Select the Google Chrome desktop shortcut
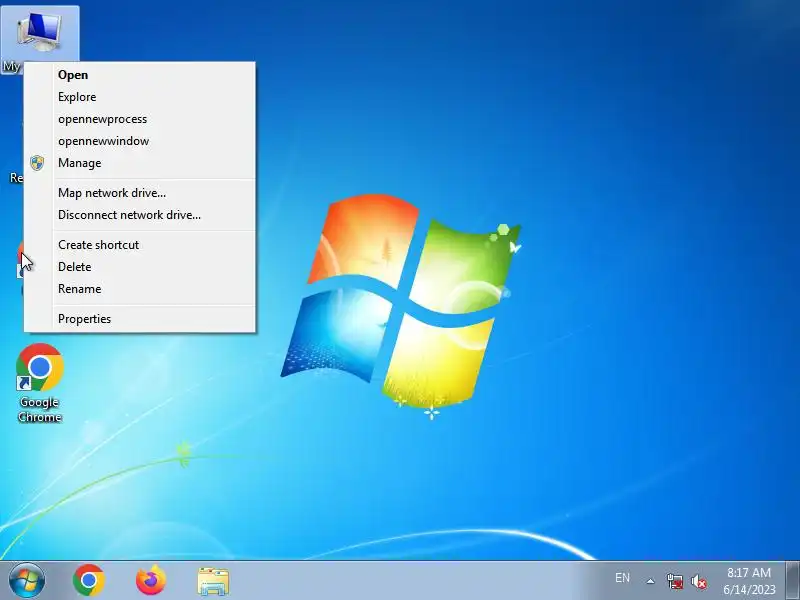800x600 pixels. (x=40, y=383)
